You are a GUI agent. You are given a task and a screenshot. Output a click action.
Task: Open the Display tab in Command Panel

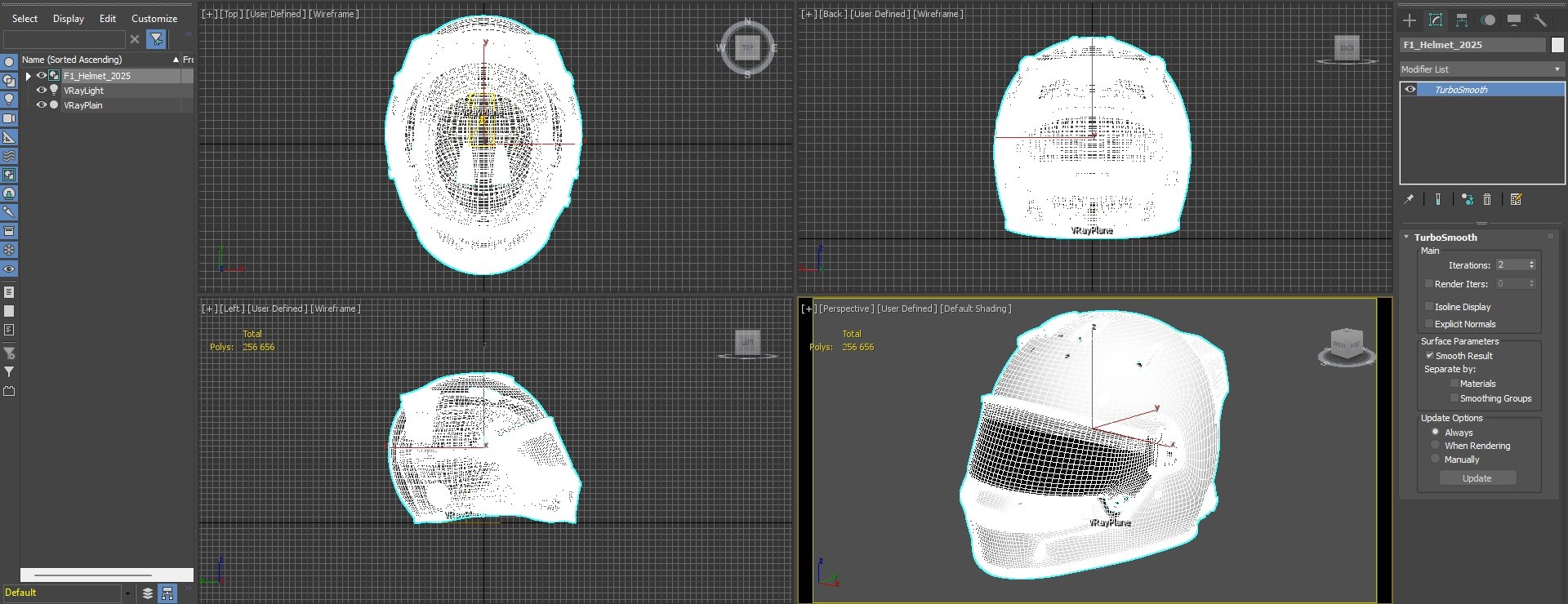[1514, 20]
